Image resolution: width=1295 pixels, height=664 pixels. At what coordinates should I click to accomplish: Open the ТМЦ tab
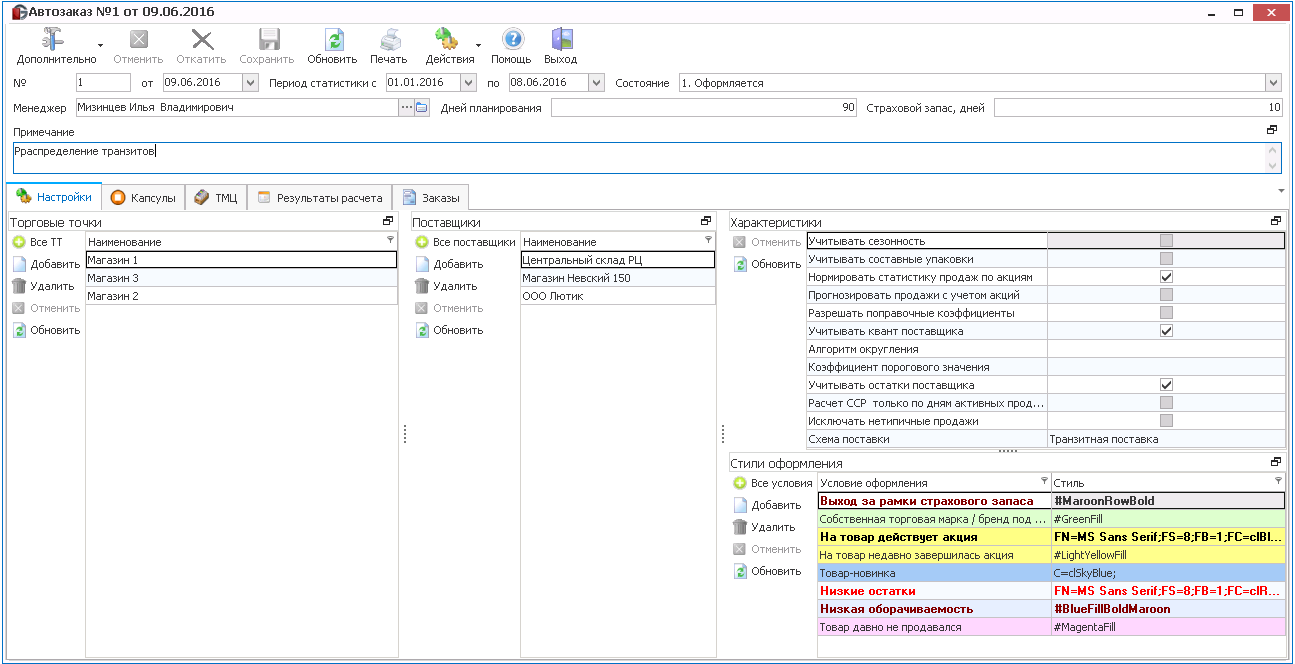[x=216, y=198]
